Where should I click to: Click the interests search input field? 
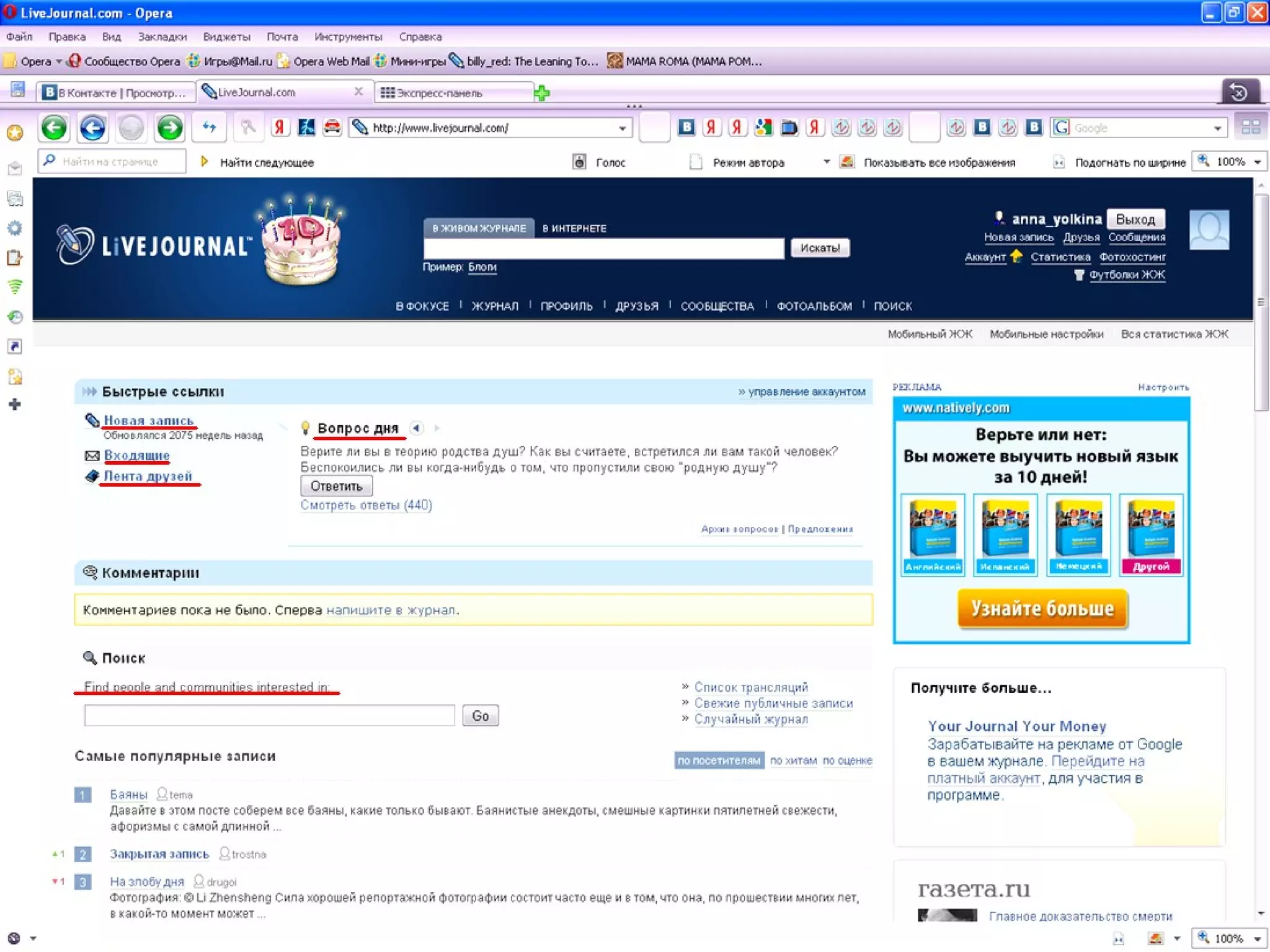(269, 715)
